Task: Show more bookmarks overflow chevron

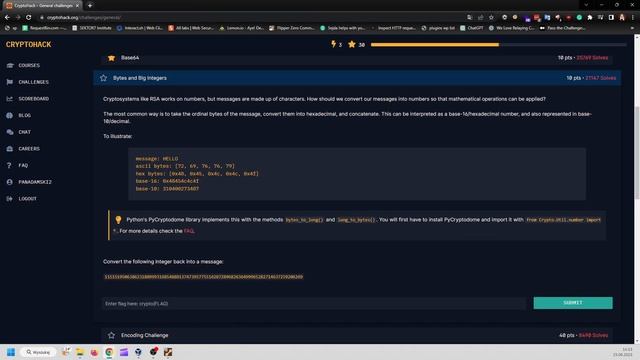Action: [x=632, y=28]
